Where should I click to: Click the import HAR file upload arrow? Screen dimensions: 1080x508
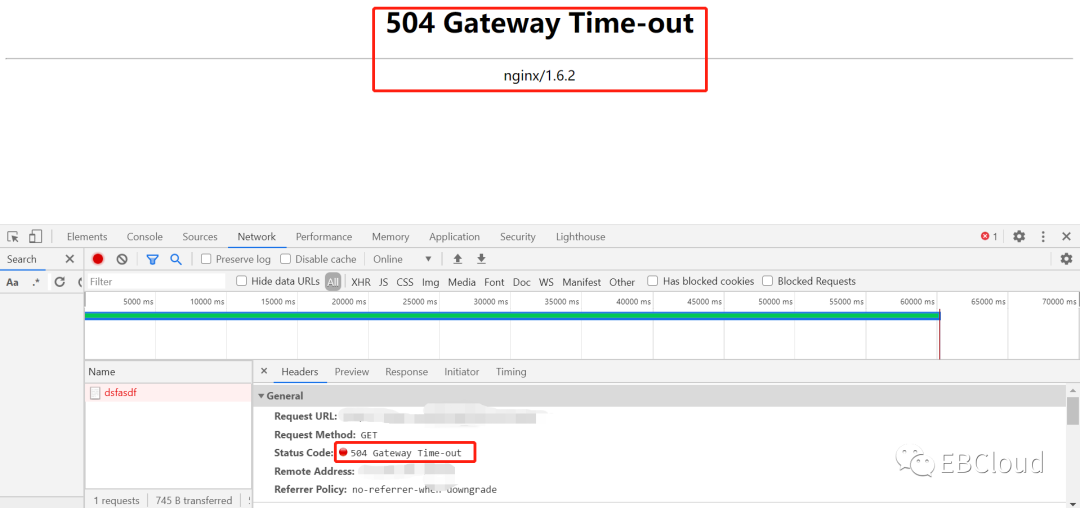(x=458, y=259)
